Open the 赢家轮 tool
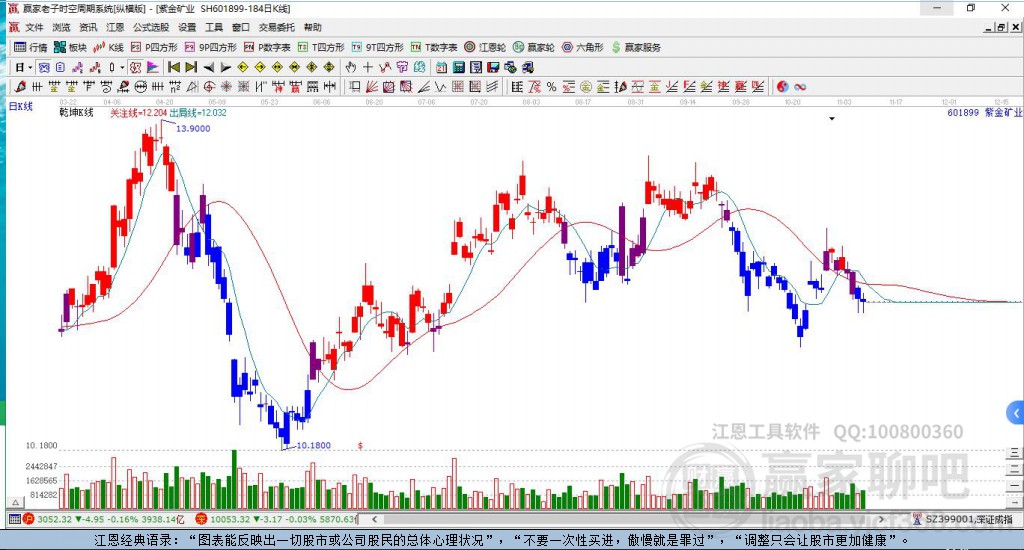The width and height of the screenshot is (1024, 550). click(x=534, y=47)
